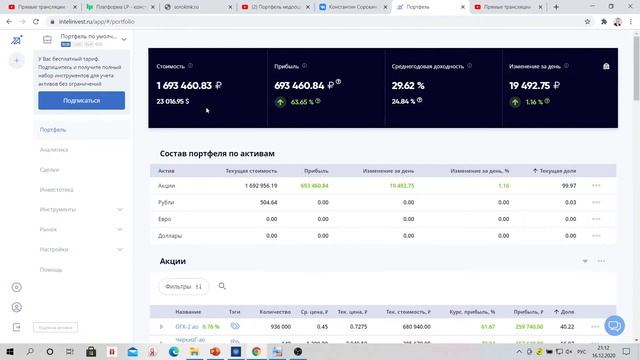Viewport: 640px width, 360px height.
Task: Click info icon next to Стоимость
Action: [190, 66]
